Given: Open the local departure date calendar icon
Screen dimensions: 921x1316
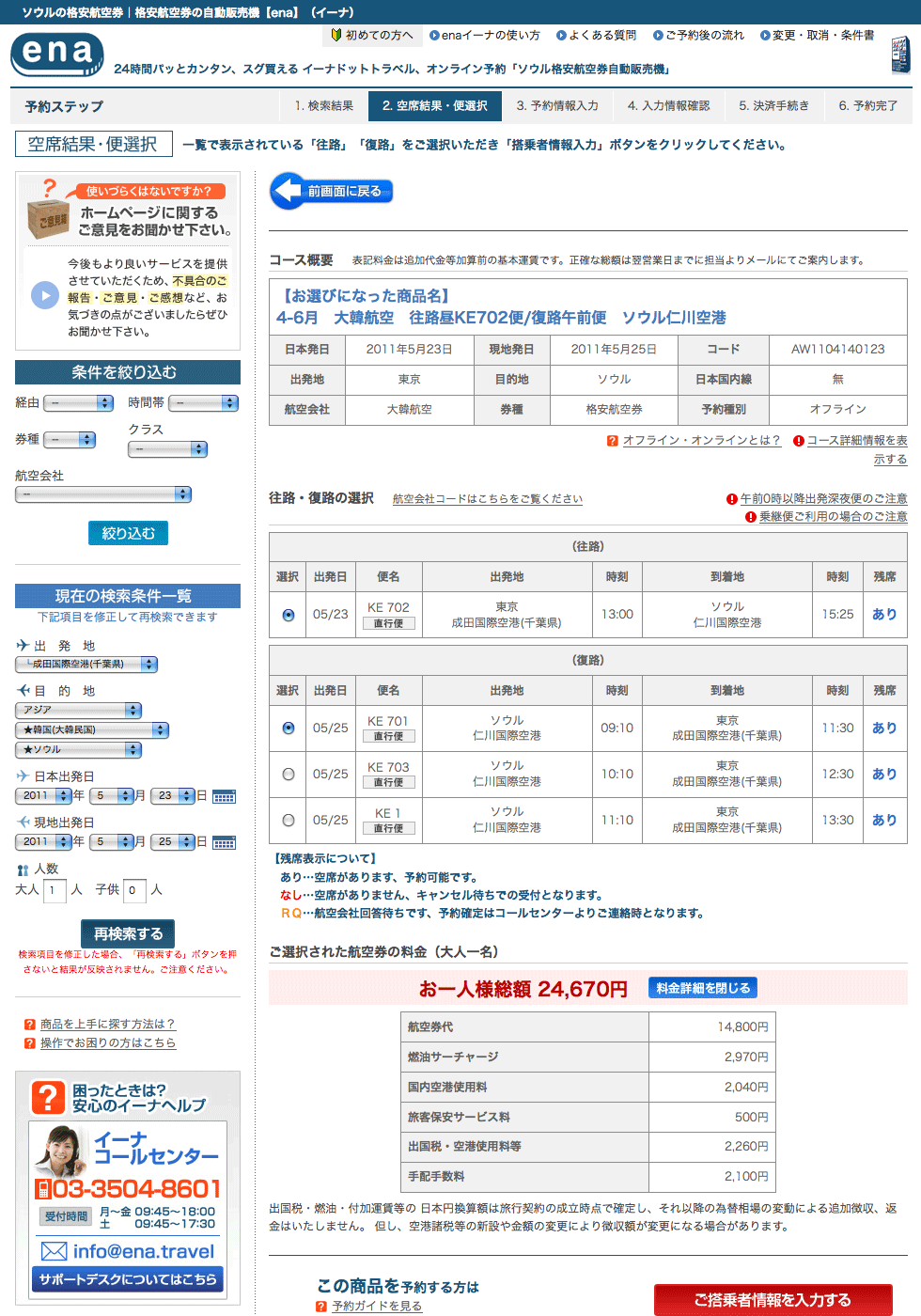Looking at the screenshot, I should (224, 842).
